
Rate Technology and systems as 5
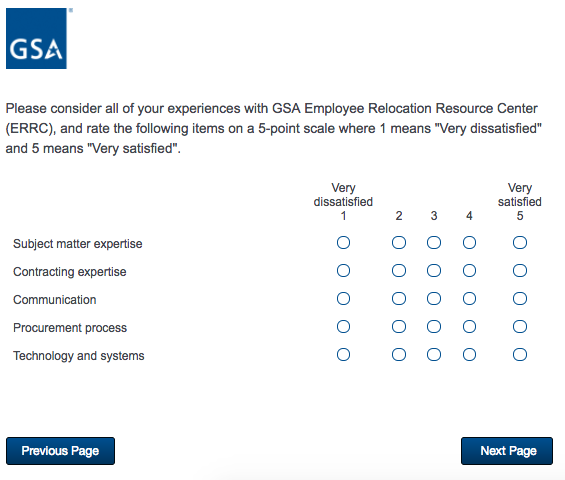click(x=520, y=355)
